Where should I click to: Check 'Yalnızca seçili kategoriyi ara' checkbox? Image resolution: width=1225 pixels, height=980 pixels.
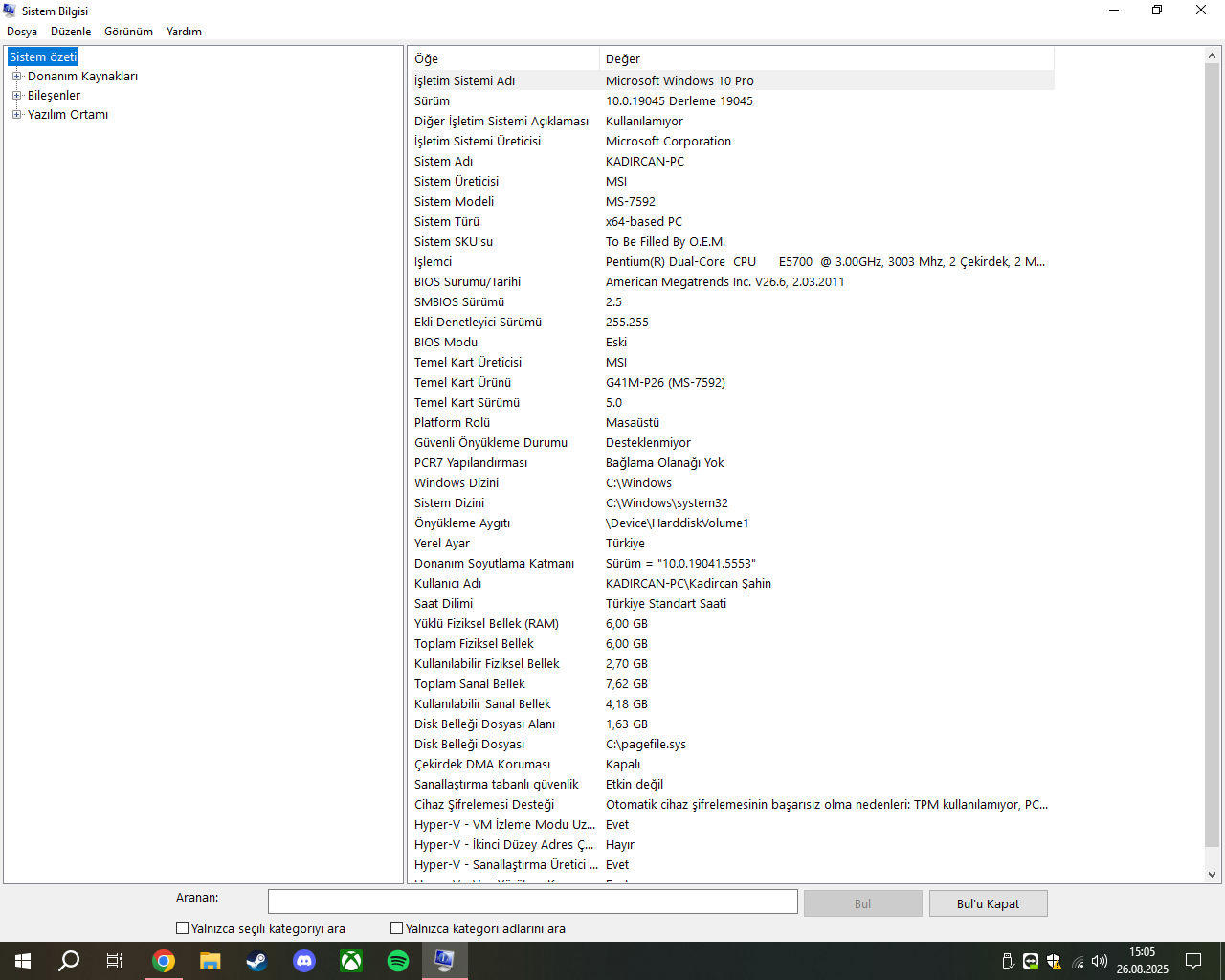[183, 928]
